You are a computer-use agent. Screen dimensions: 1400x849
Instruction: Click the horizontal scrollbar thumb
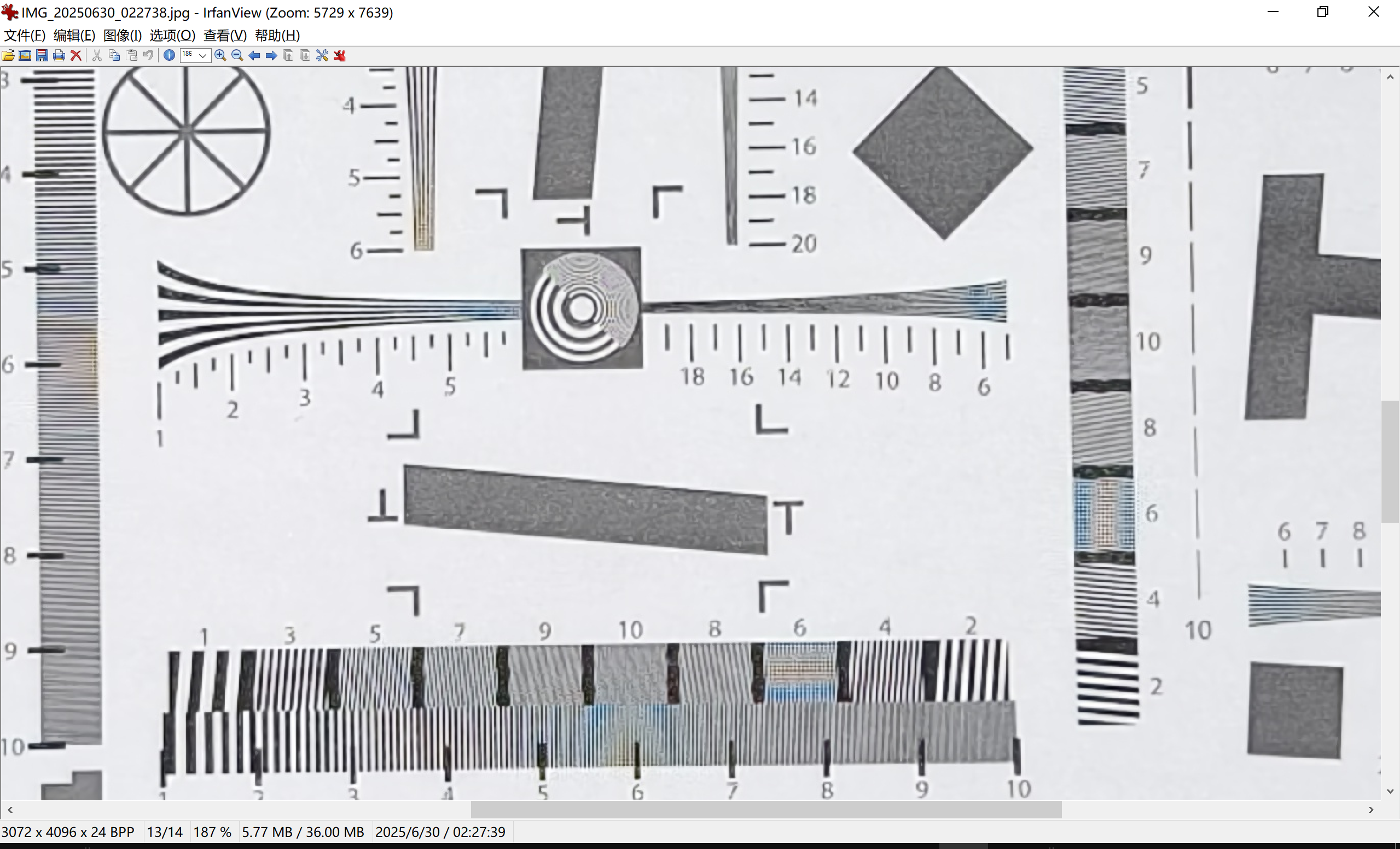tap(766, 809)
